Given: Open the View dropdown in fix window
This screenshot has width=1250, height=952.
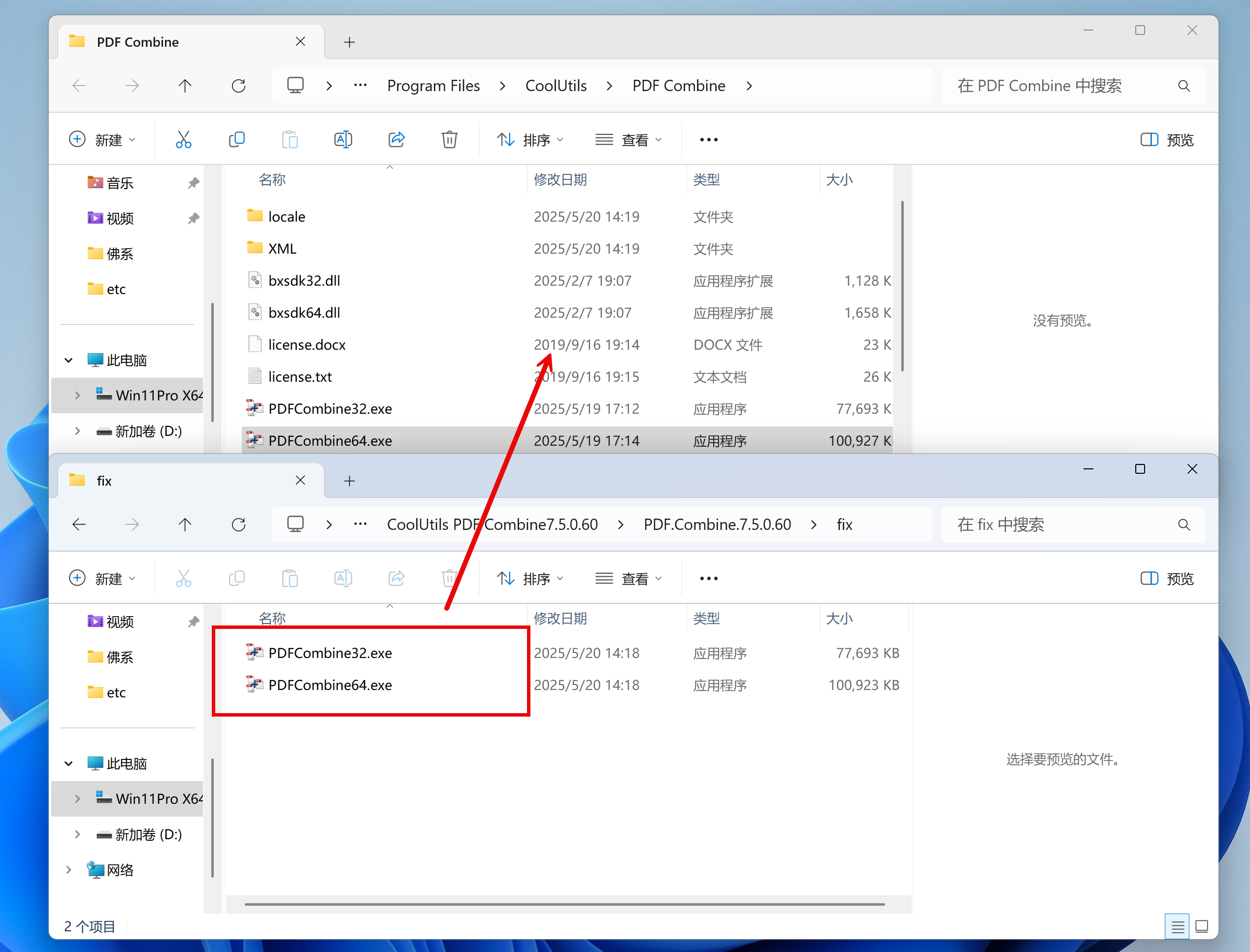Looking at the screenshot, I should pyautogui.click(x=628, y=579).
